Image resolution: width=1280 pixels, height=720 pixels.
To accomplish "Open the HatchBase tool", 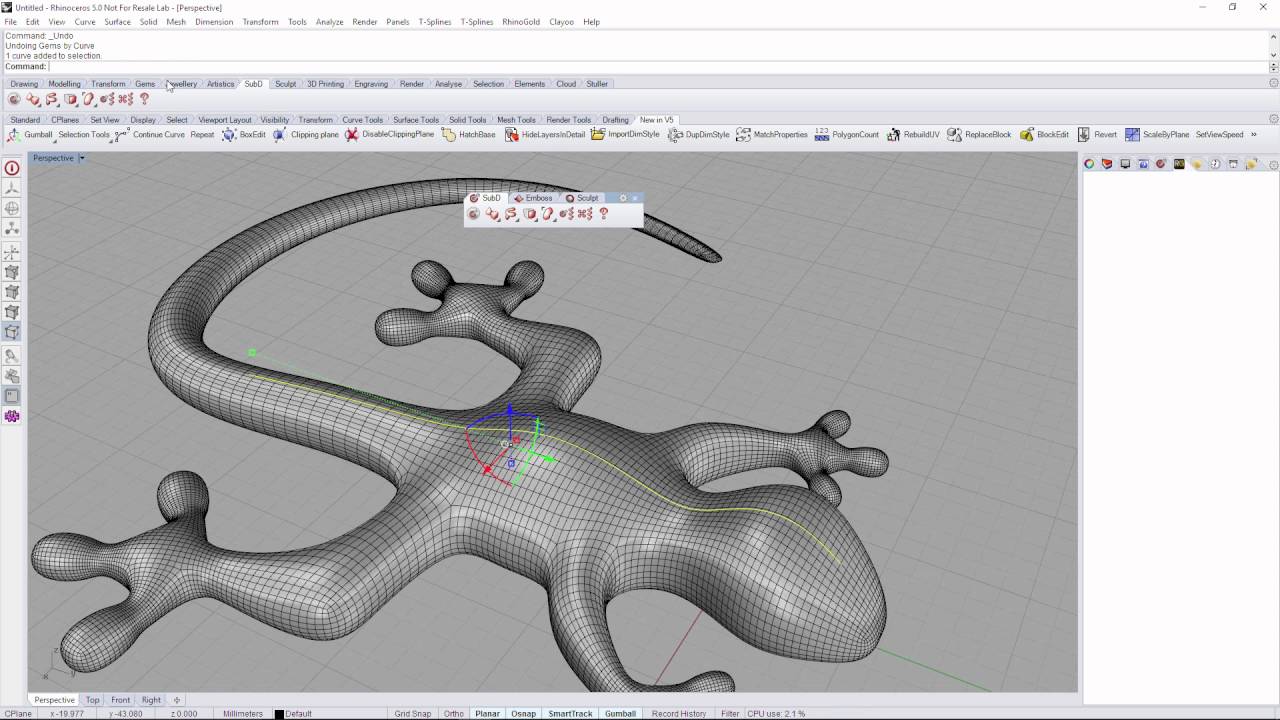I will (448, 134).
